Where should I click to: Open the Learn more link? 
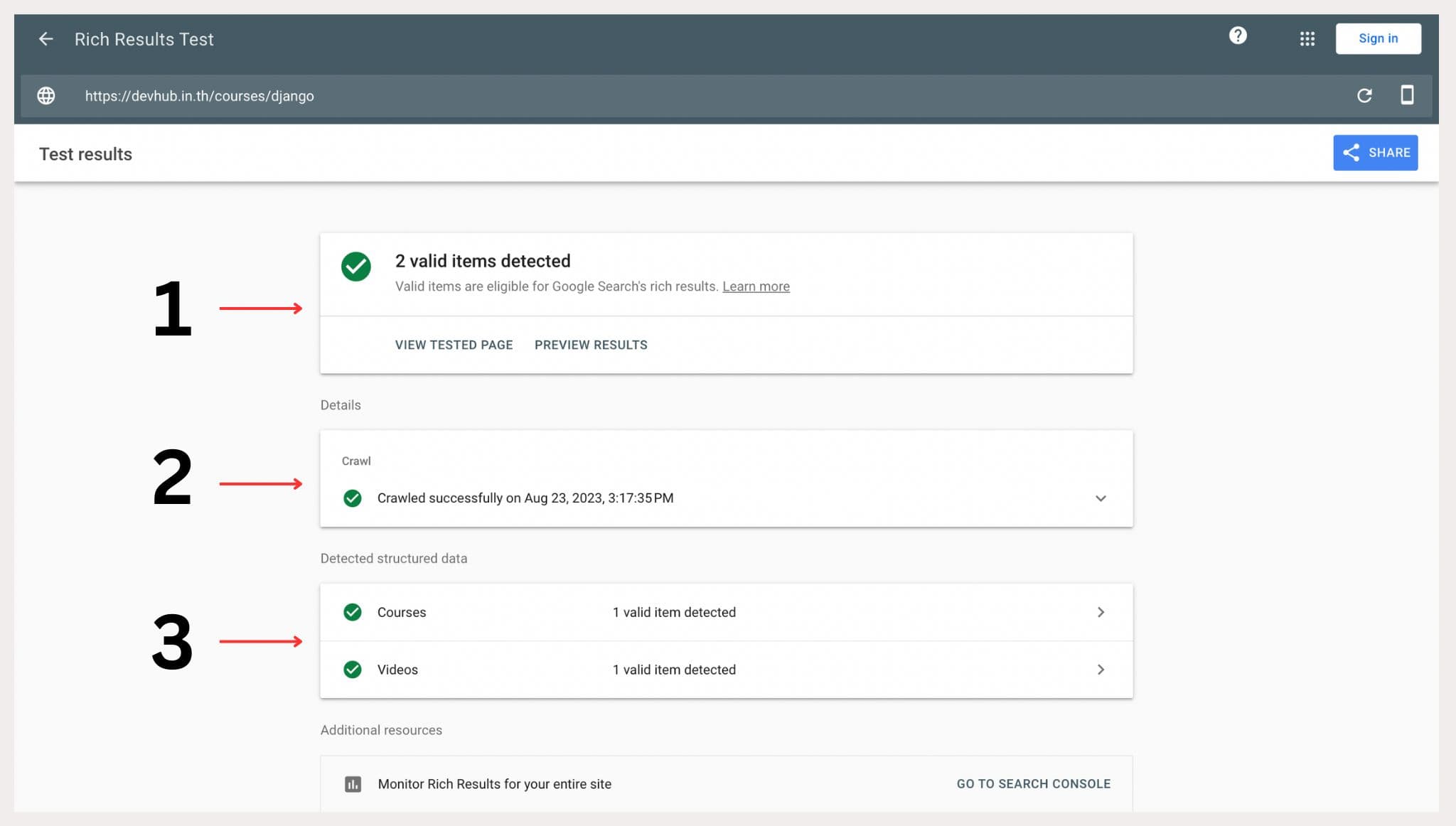tap(756, 286)
